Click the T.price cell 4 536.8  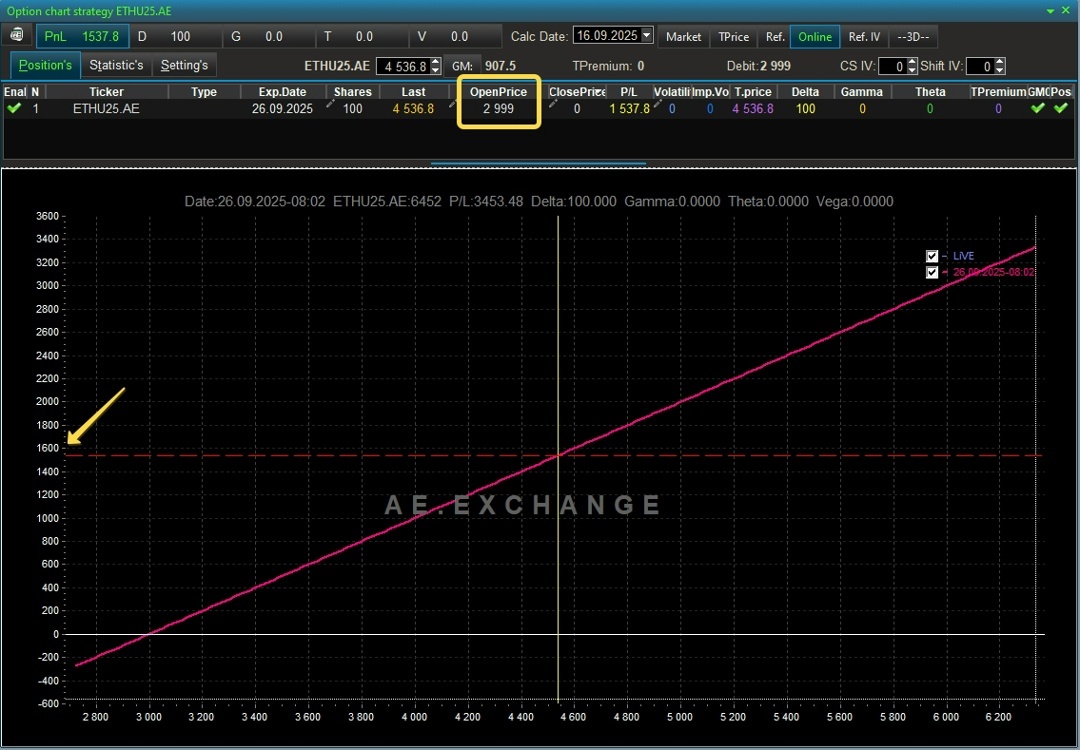753,109
